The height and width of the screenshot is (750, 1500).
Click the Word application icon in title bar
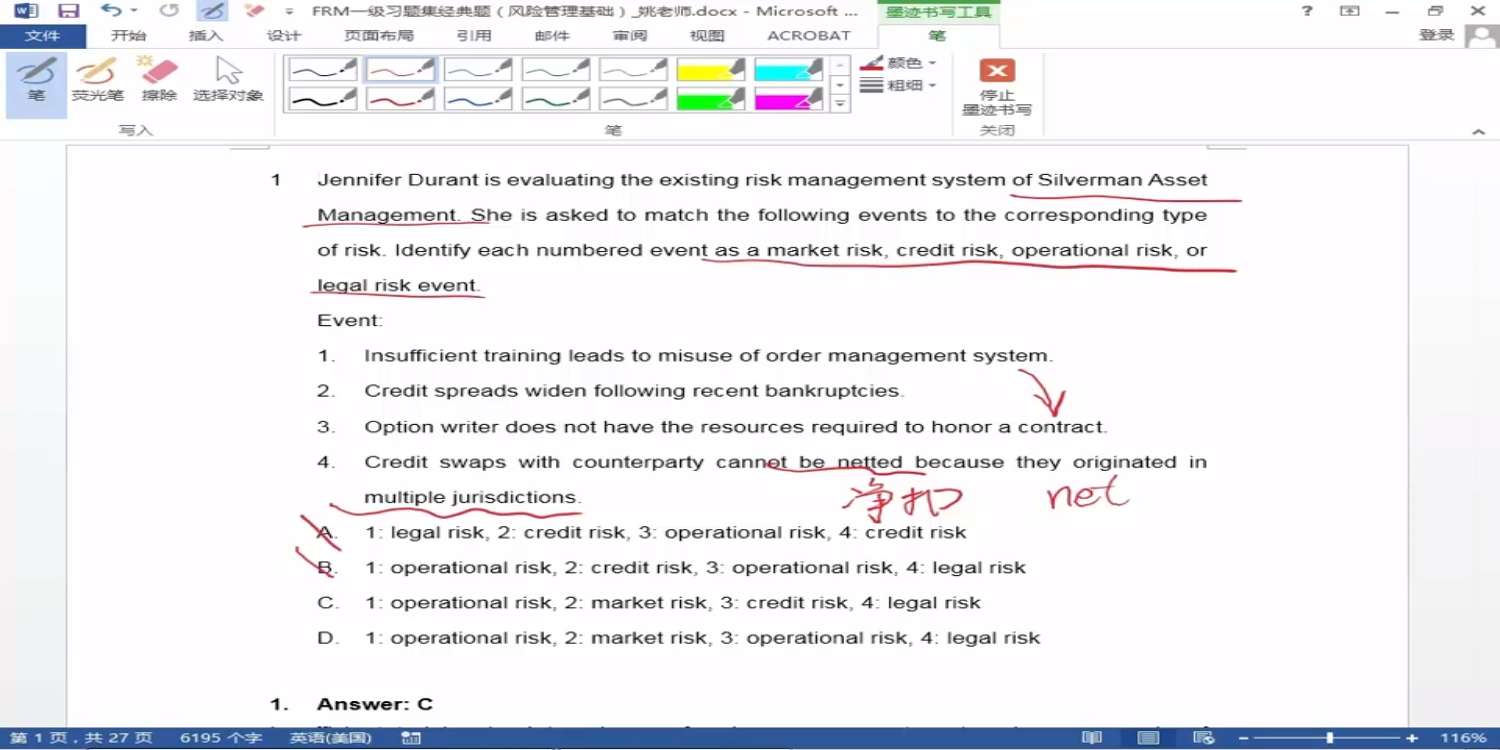[26, 11]
